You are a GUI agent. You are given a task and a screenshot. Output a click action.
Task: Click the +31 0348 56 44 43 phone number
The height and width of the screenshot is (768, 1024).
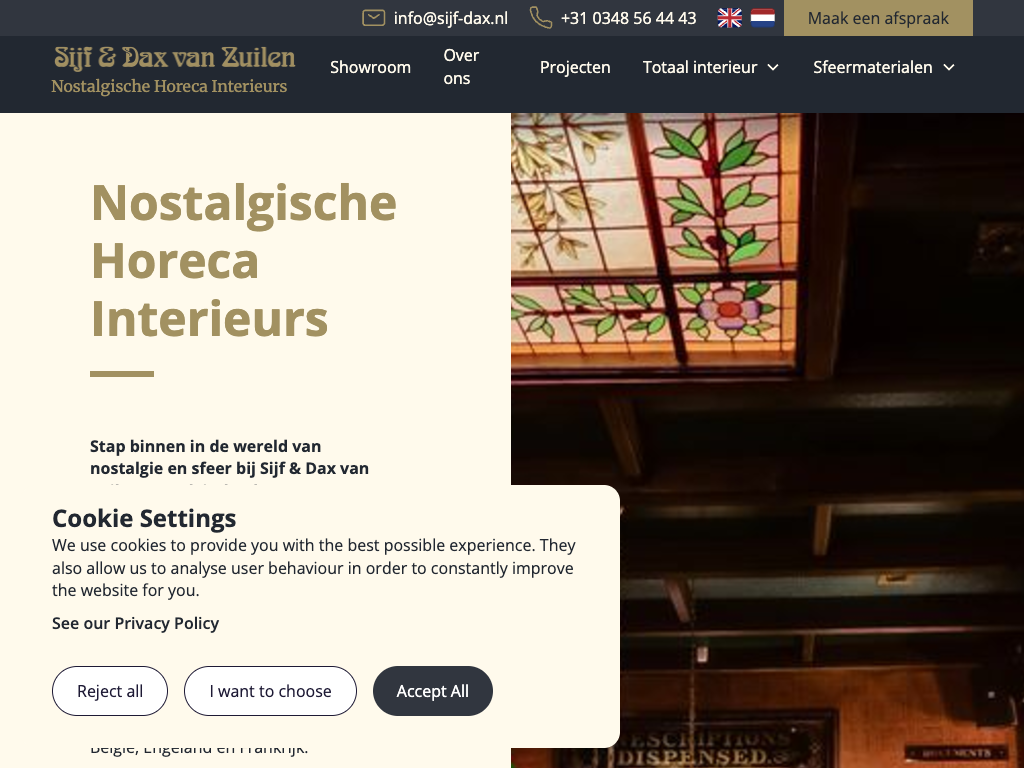tap(628, 18)
